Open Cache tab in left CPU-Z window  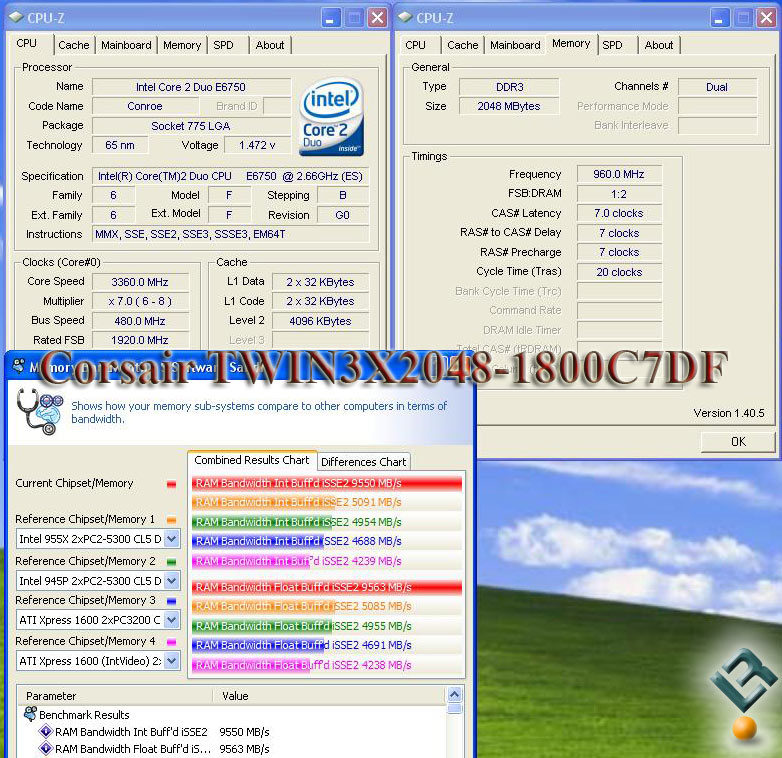[x=74, y=45]
